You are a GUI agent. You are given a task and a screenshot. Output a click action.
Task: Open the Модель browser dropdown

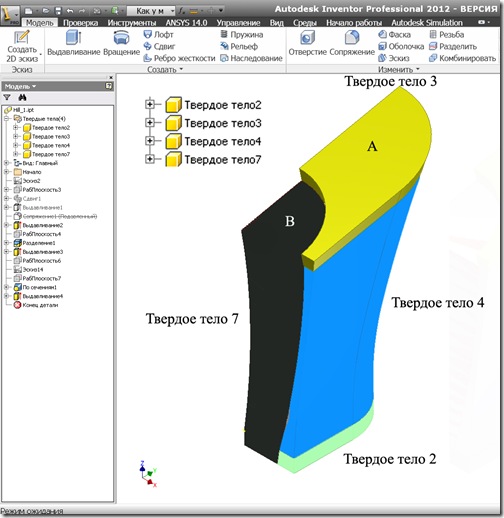pyautogui.click(x=20, y=86)
